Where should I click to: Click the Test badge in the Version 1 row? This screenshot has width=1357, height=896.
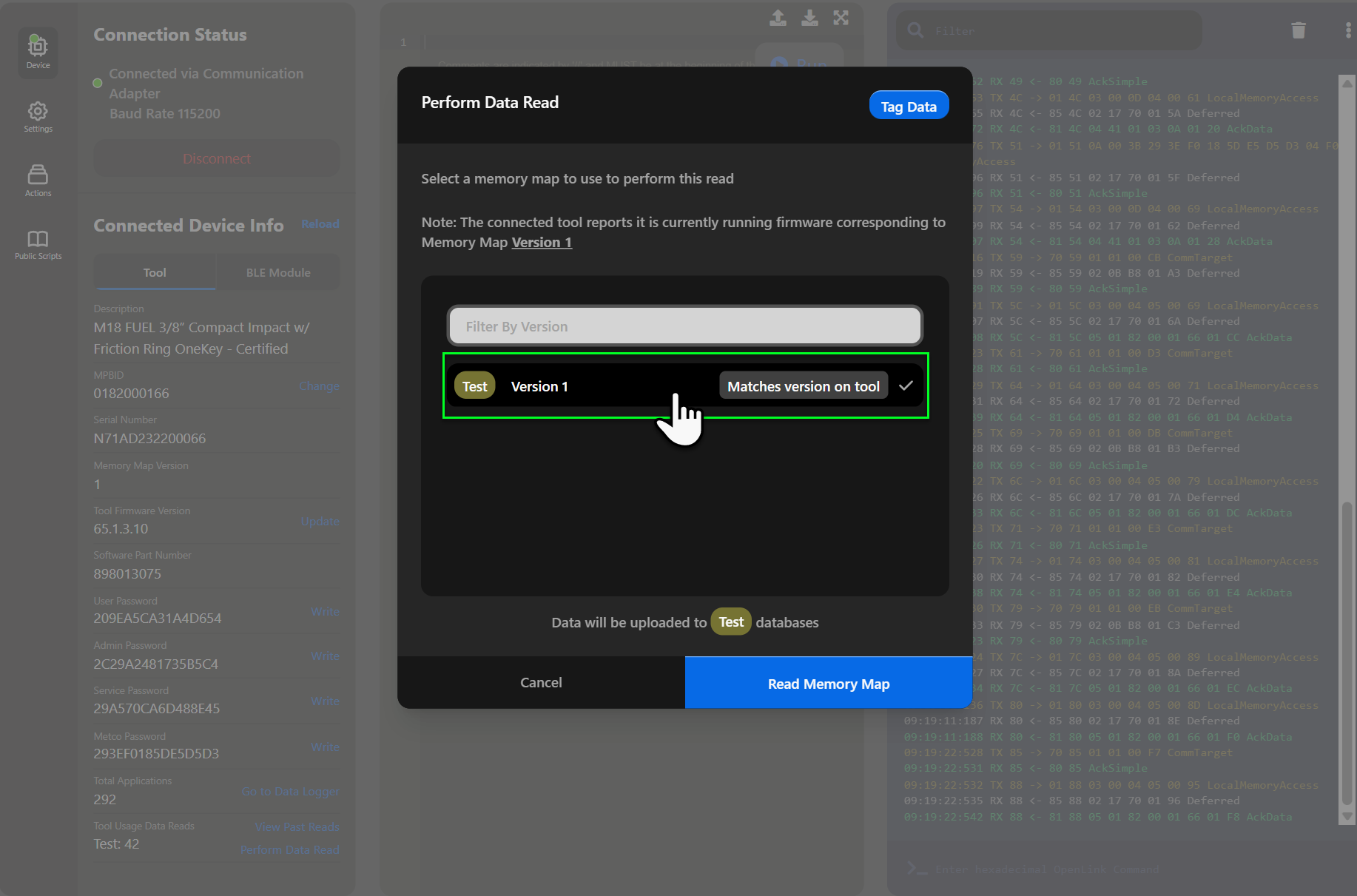click(475, 386)
